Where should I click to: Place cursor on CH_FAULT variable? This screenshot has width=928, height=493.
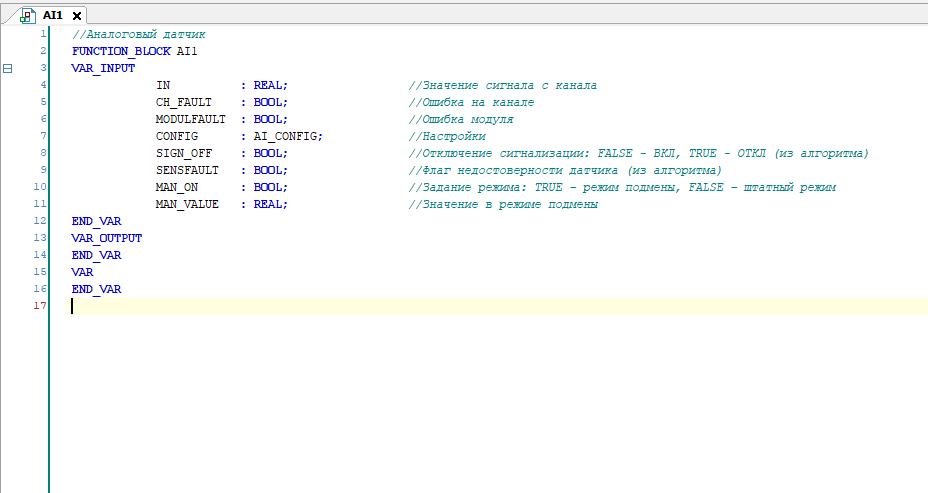[x=183, y=102]
